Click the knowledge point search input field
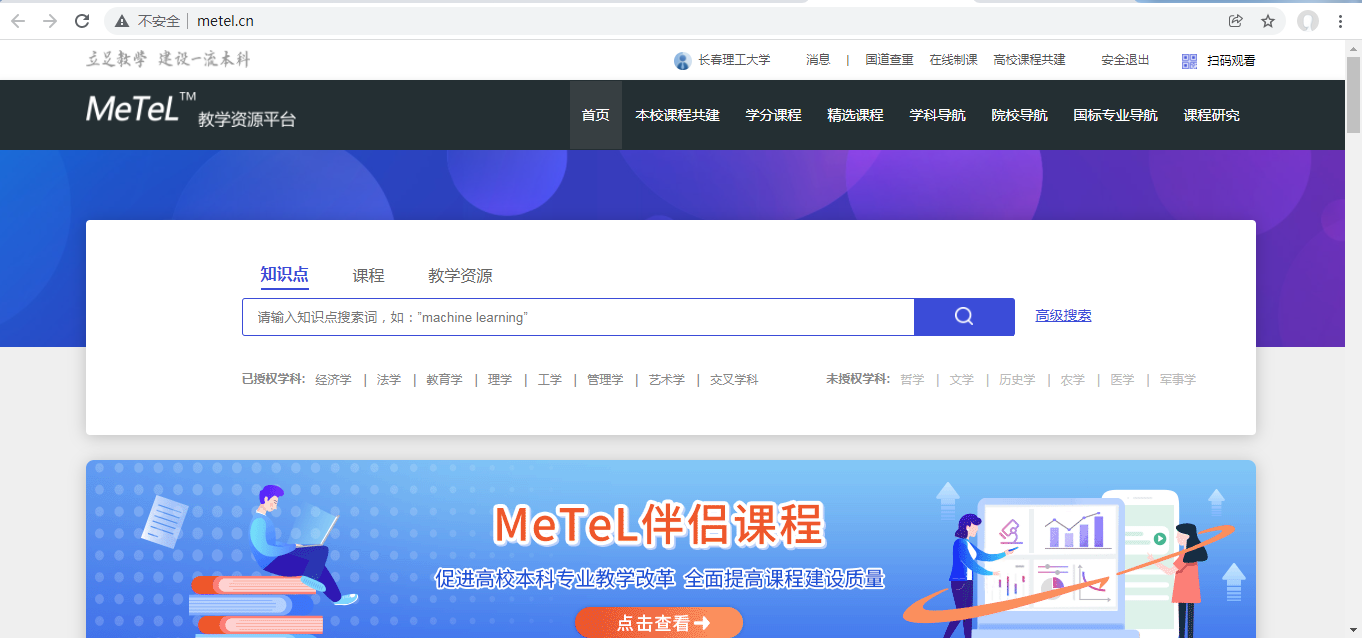 click(x=578, y=317)
